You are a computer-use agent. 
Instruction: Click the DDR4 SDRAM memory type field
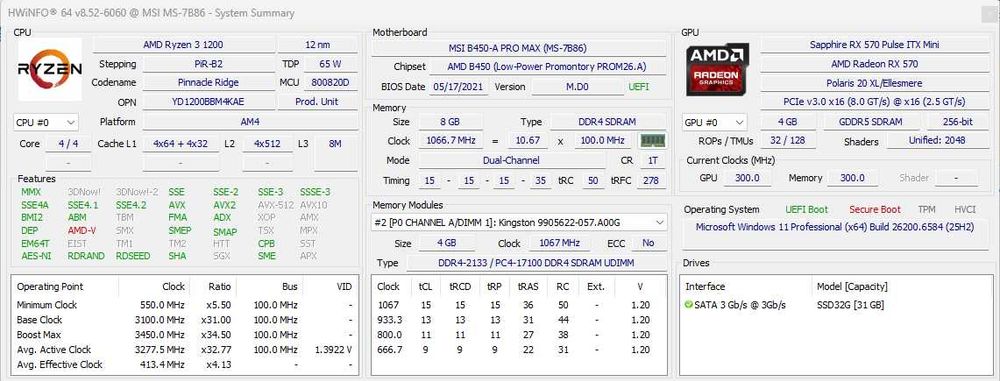coord(608,121)
